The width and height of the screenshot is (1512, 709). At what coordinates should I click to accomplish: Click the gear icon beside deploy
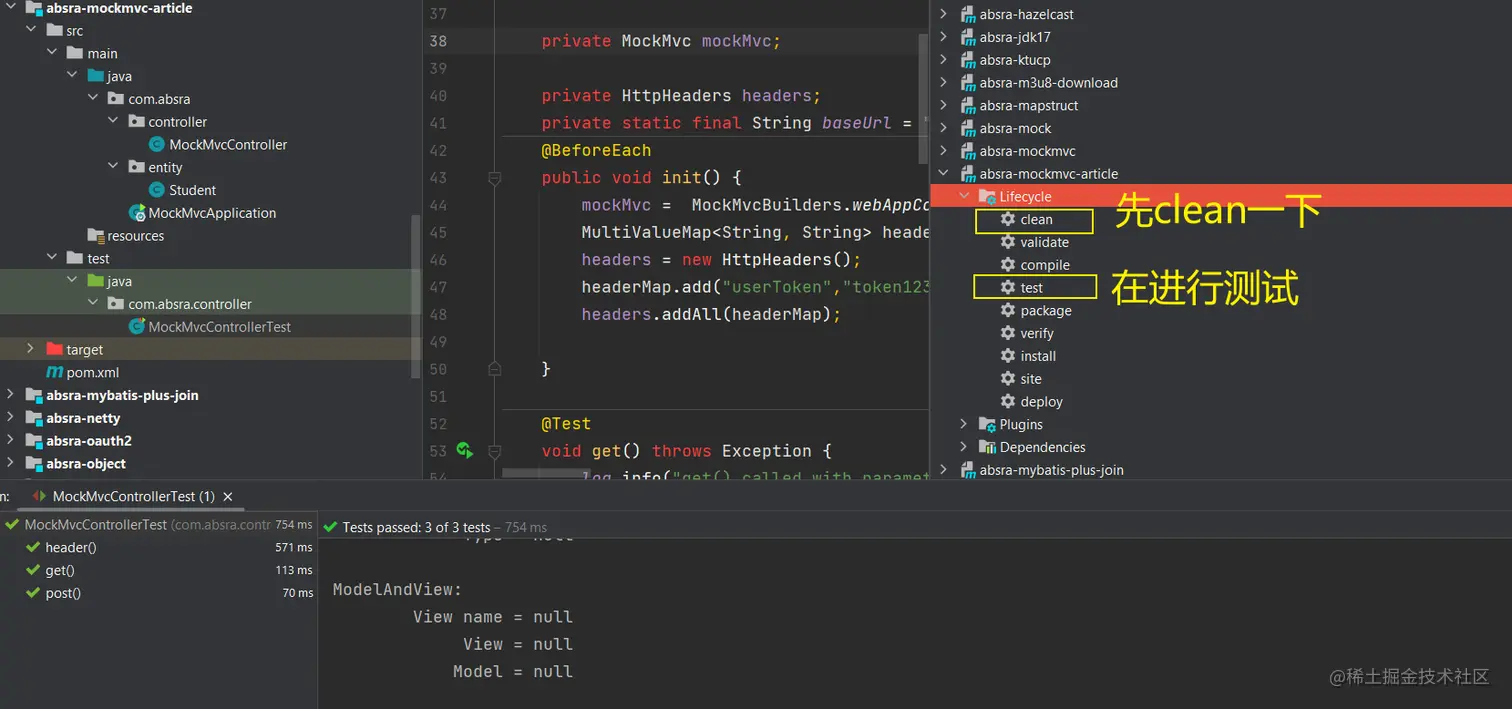point(1008,401)
